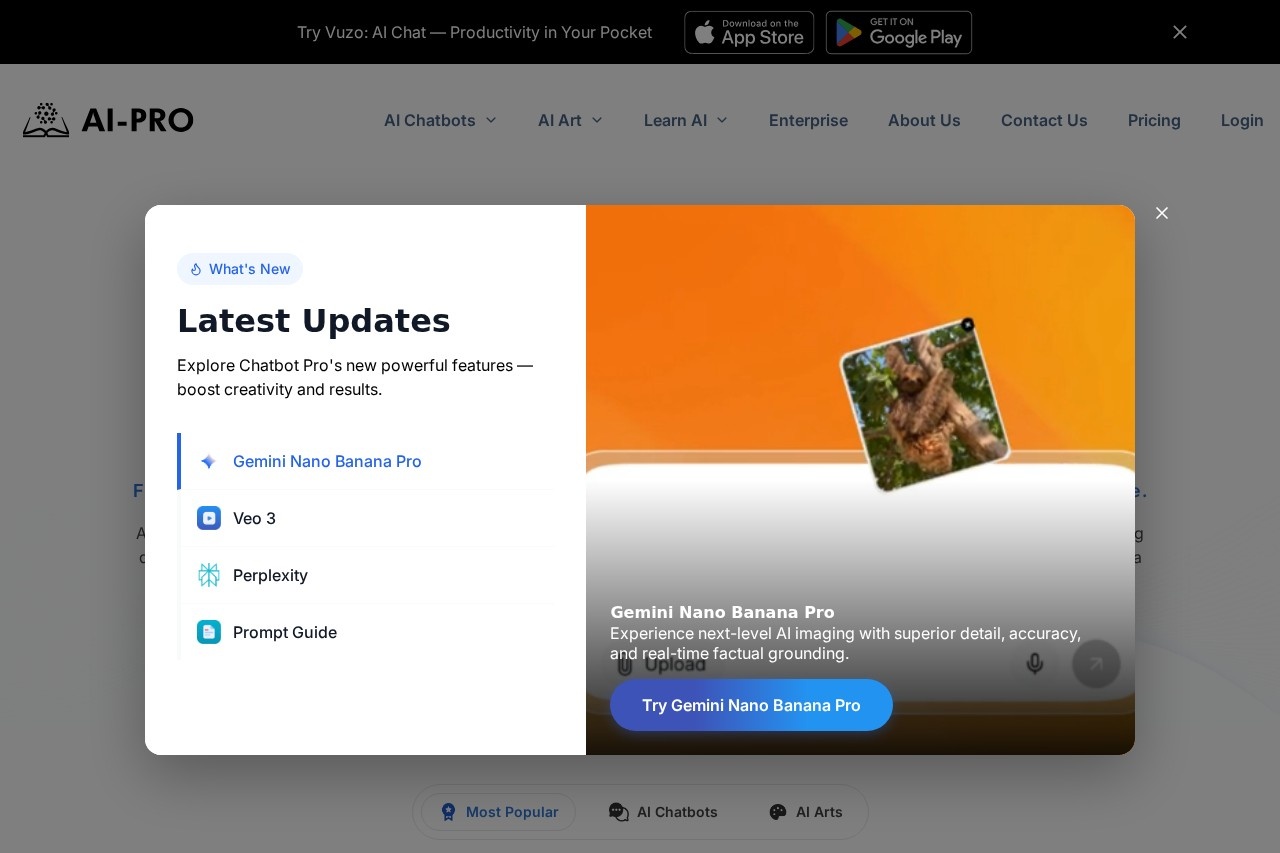The height and width of the screenshot is (853, 1280).
Task: Click the AI-PRO logo
Action: click(108, 120)
